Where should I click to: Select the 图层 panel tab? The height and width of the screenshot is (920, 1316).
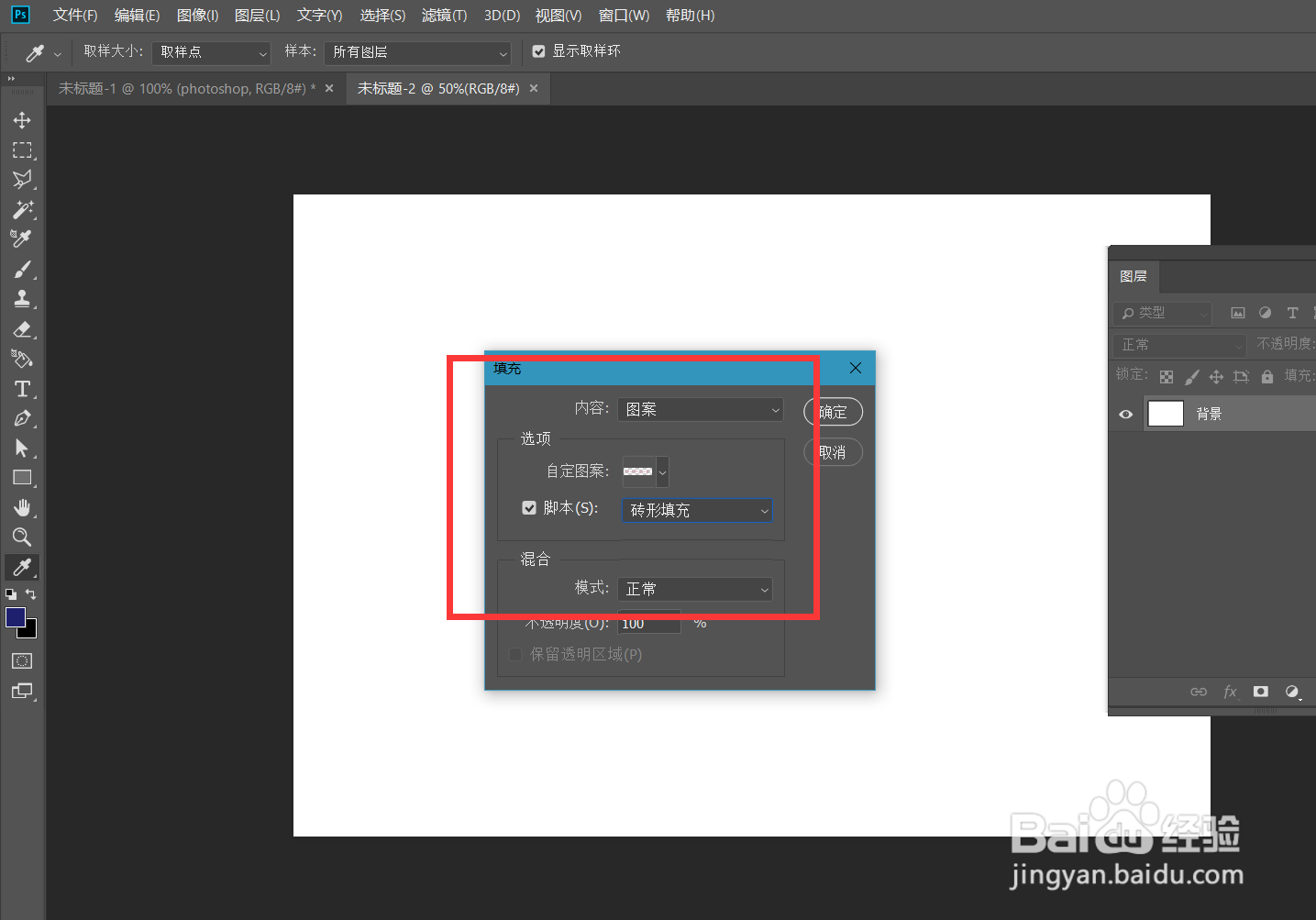(x=1134, y=276)
